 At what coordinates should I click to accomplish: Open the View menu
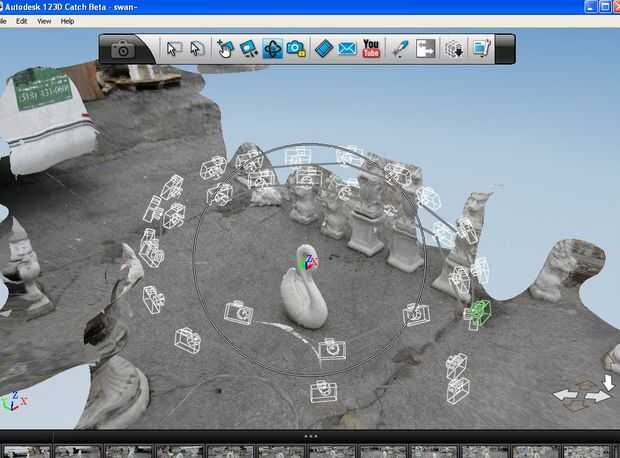(44, 21)
